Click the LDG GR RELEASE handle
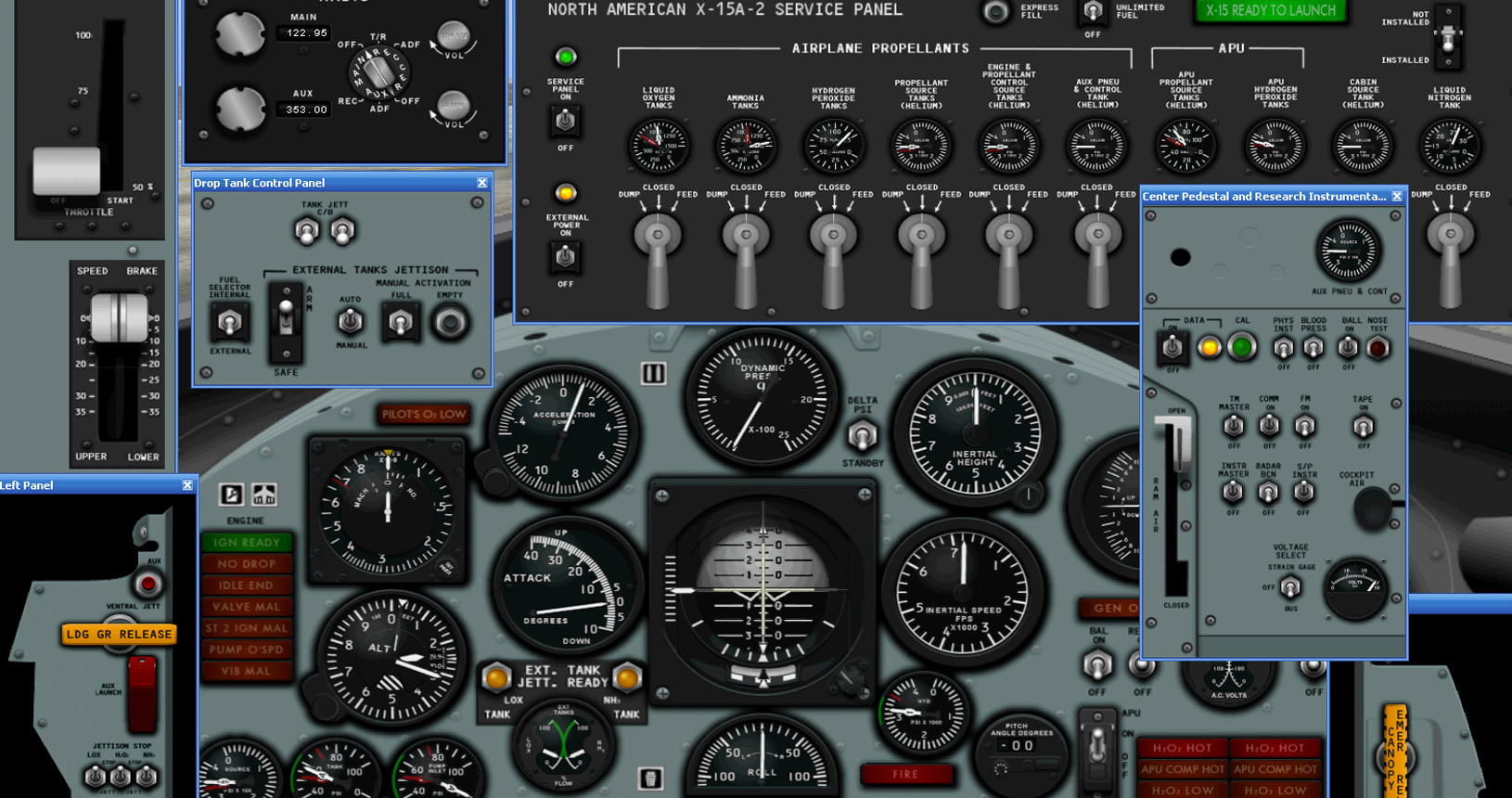Image resolution: width=1512 pixels, height=798 pixels. [x=119, y=635]
